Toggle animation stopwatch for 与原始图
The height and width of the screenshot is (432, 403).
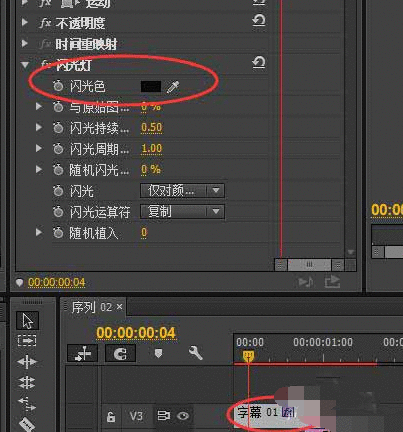(x=58, y=107)
